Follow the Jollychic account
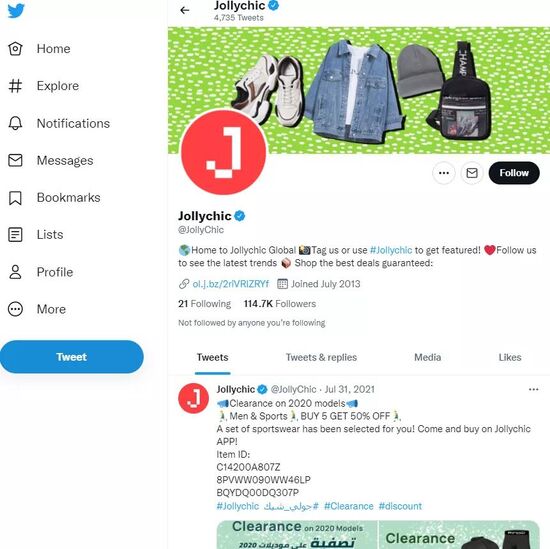550x549 pixels. pyautogui.click(x=514, y=173)
